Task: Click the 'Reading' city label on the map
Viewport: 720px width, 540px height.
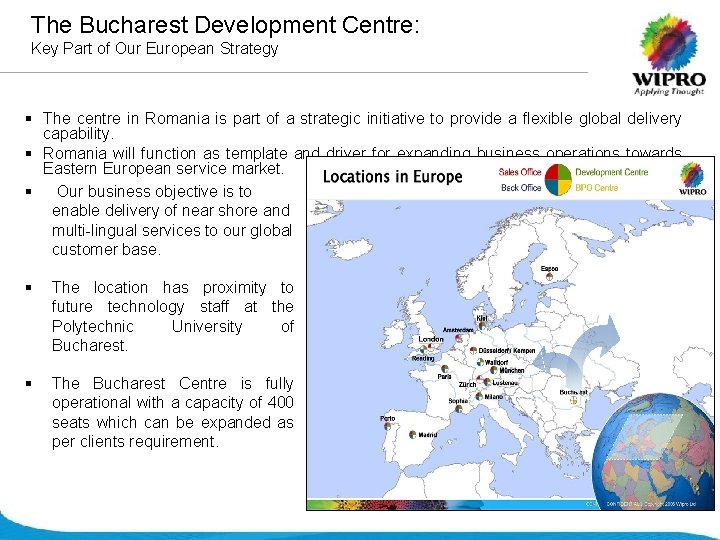Action: click(423, 359)
